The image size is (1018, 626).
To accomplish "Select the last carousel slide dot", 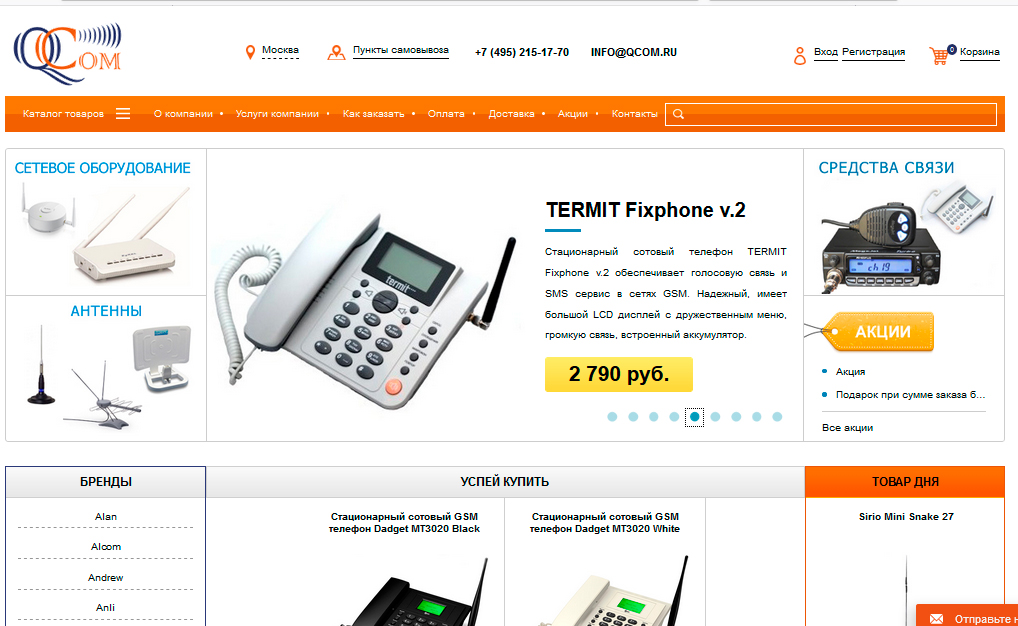I will click(x=777, y=417).
